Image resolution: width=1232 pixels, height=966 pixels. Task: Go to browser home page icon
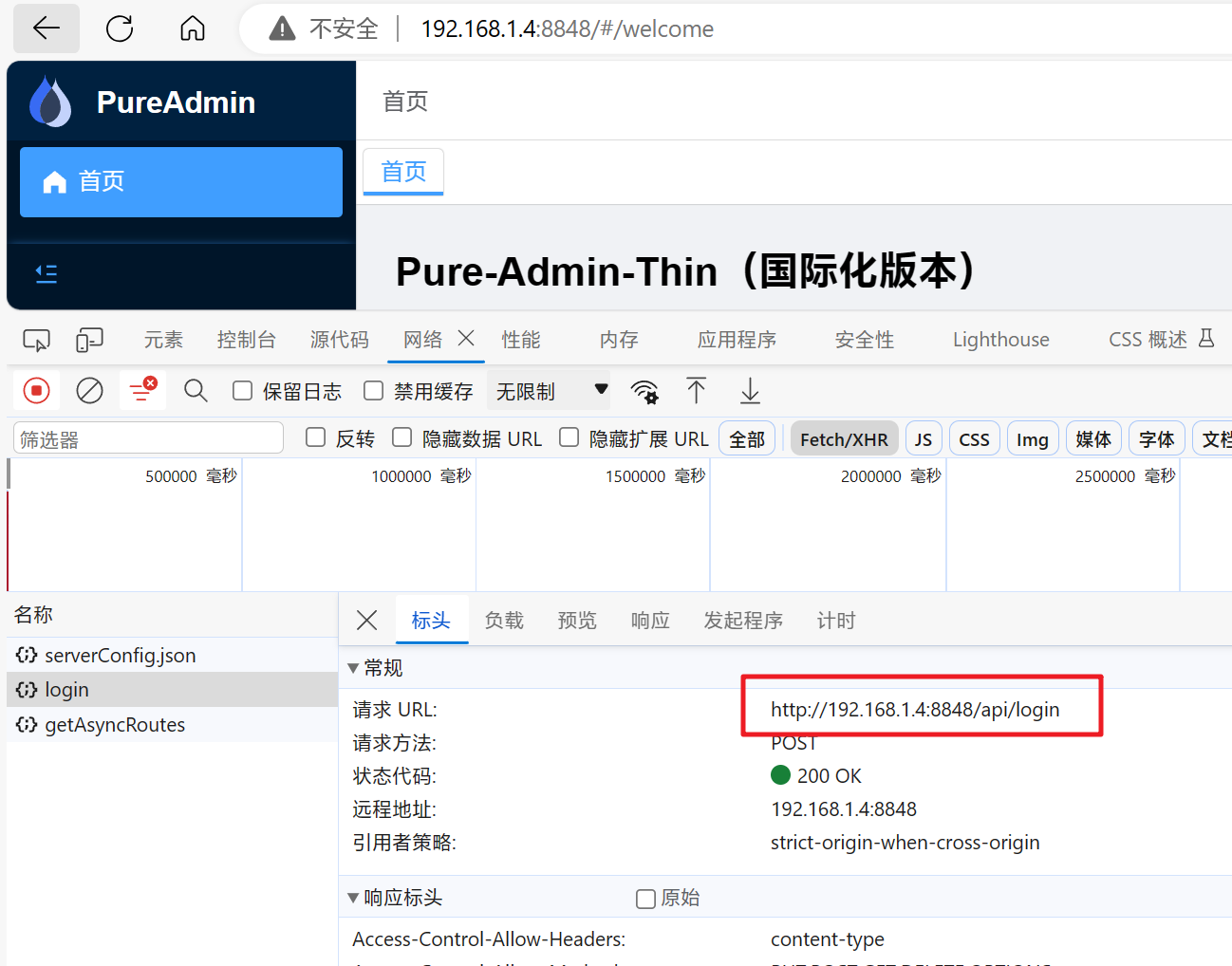click(193, 28)
